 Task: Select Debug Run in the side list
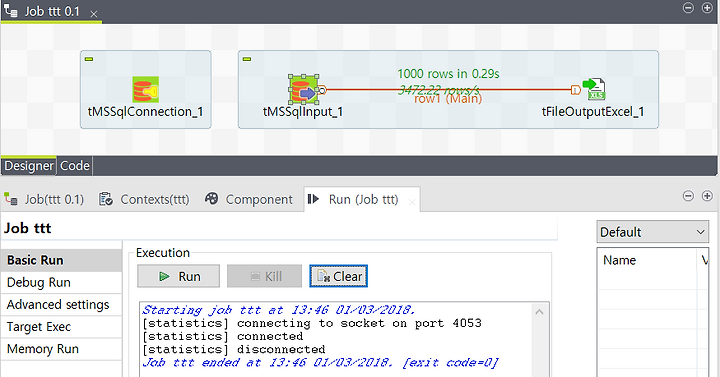(x=62, y=282)
